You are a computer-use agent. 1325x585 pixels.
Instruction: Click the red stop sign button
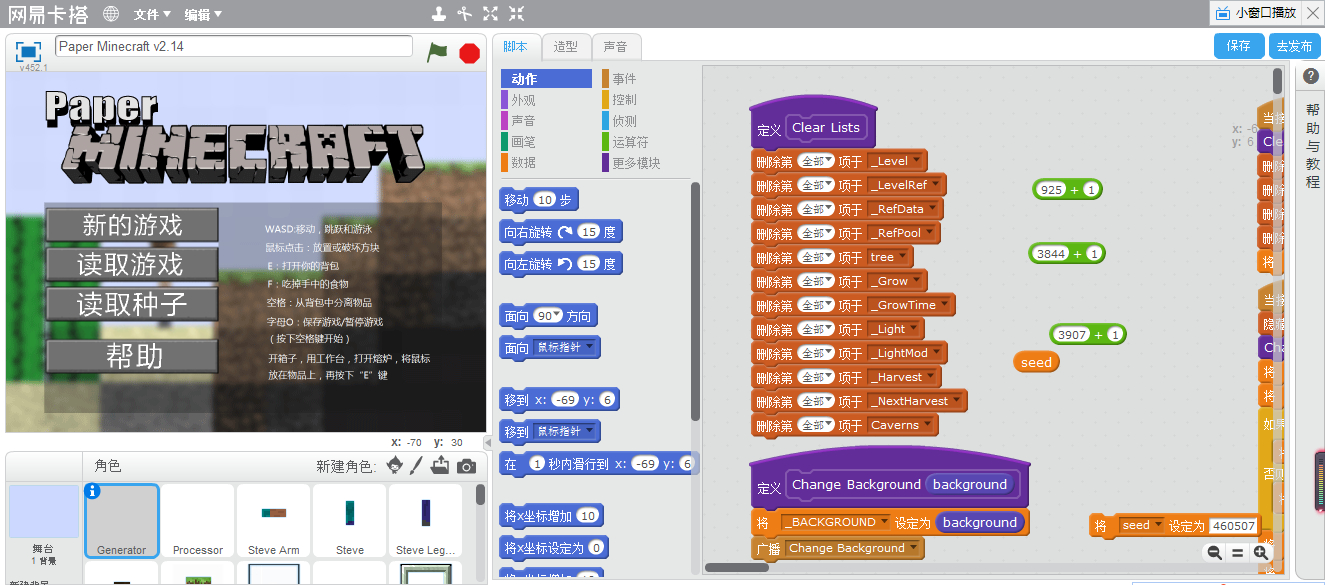[469, 53]
